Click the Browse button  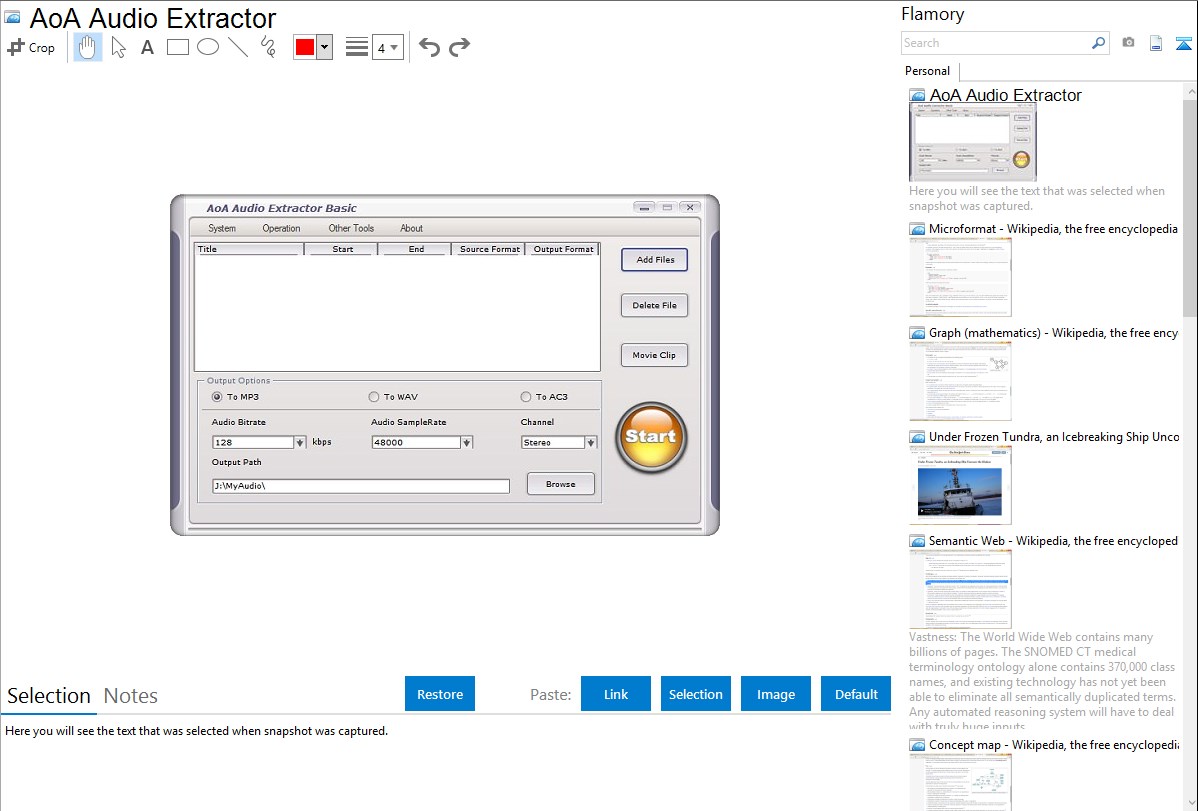tap(561, 484)
